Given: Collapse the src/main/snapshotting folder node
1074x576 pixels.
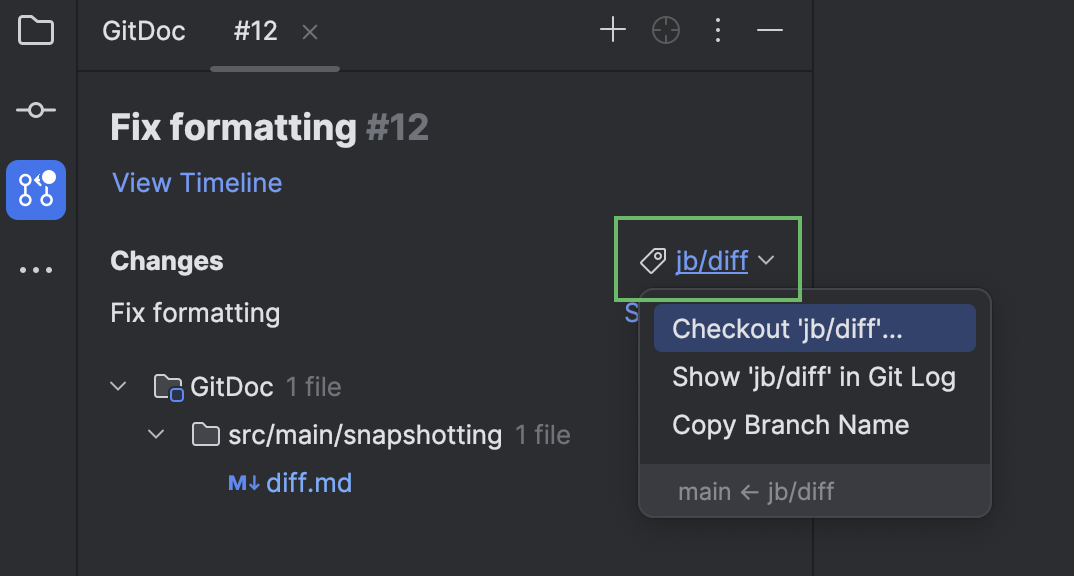Looking at the screenshot, I should (156, 434).
